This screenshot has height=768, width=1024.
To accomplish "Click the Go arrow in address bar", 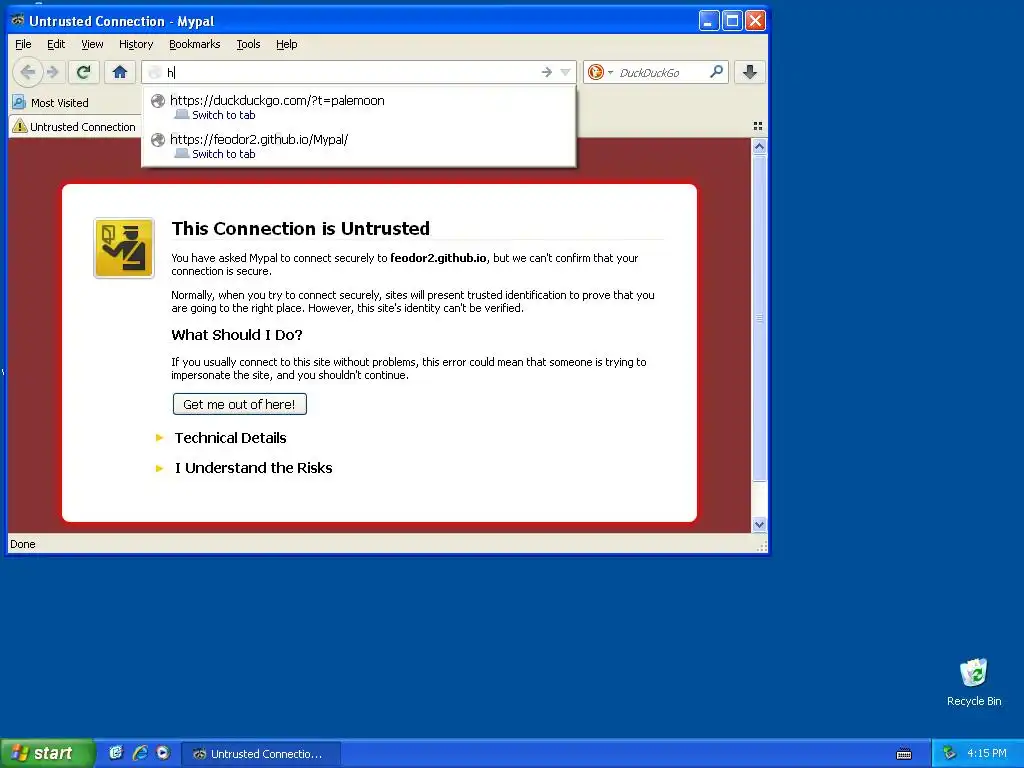I will (x=547, y=72).
